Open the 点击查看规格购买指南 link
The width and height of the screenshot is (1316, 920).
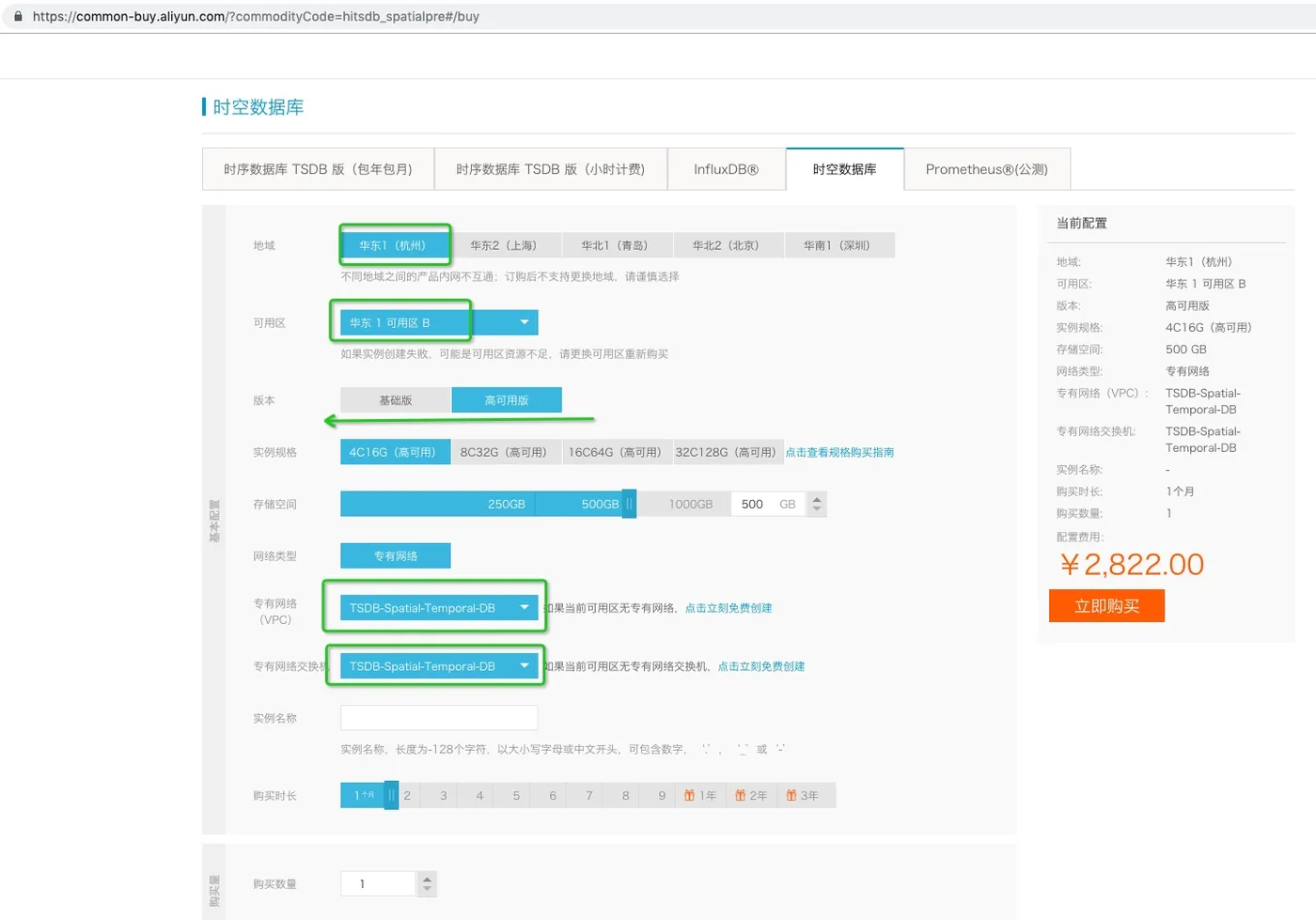[x=839, y=453]
